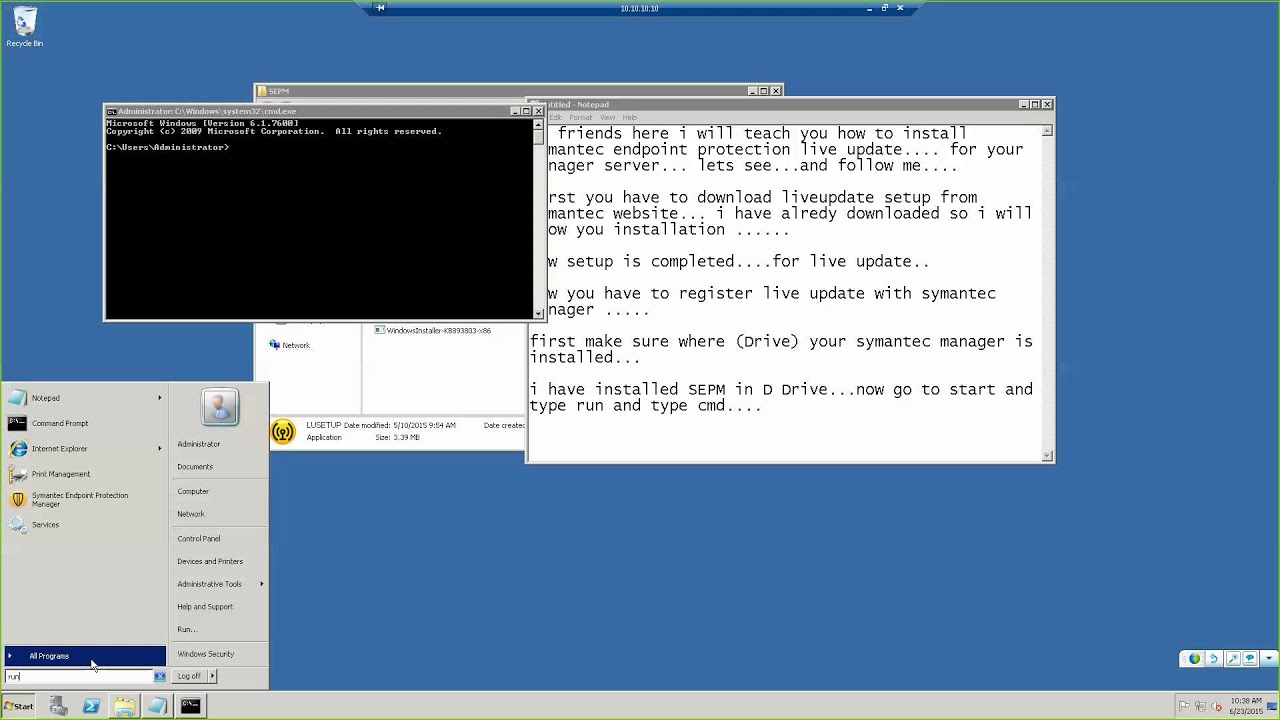Launch Command Prompt from Start menu
Screen dimensions: 1280x720
click(84, 423)
